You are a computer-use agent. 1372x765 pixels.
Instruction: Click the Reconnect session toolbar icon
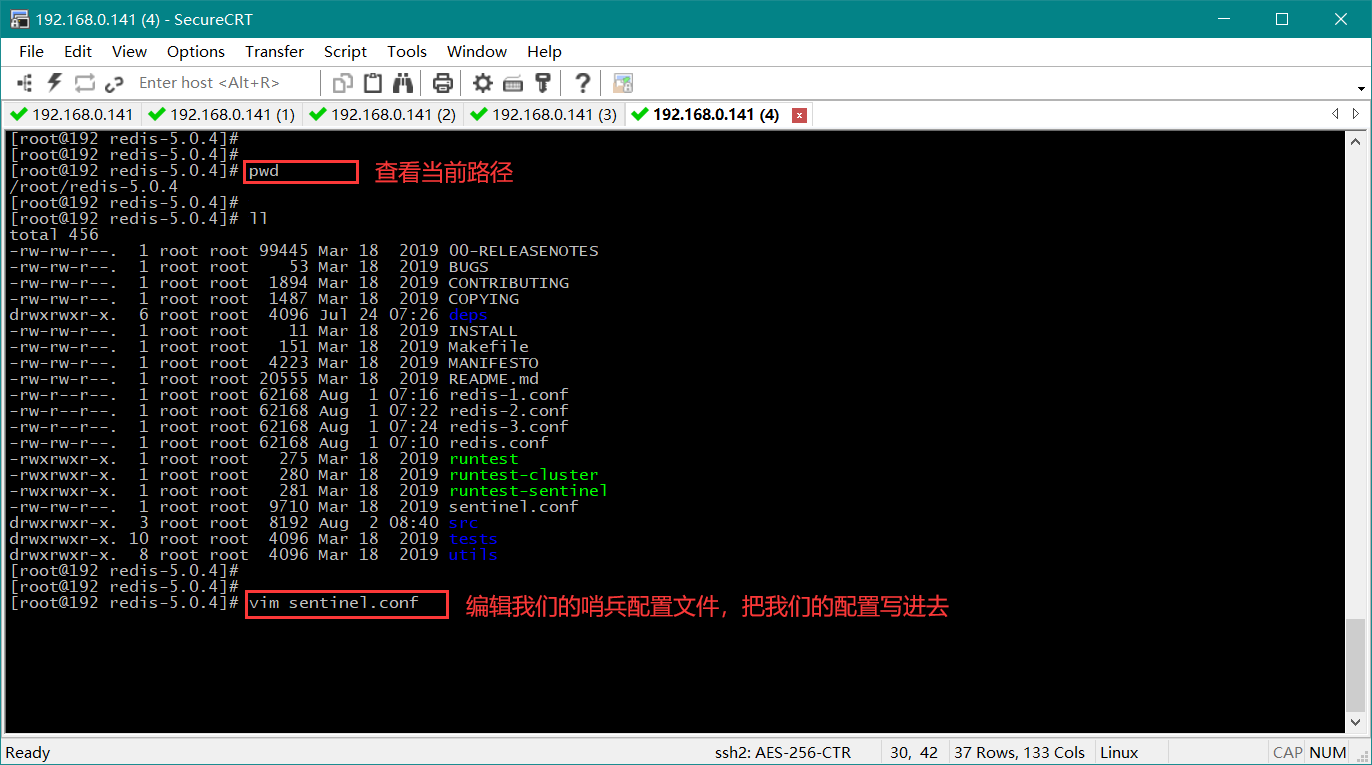(x=84, y=83)
